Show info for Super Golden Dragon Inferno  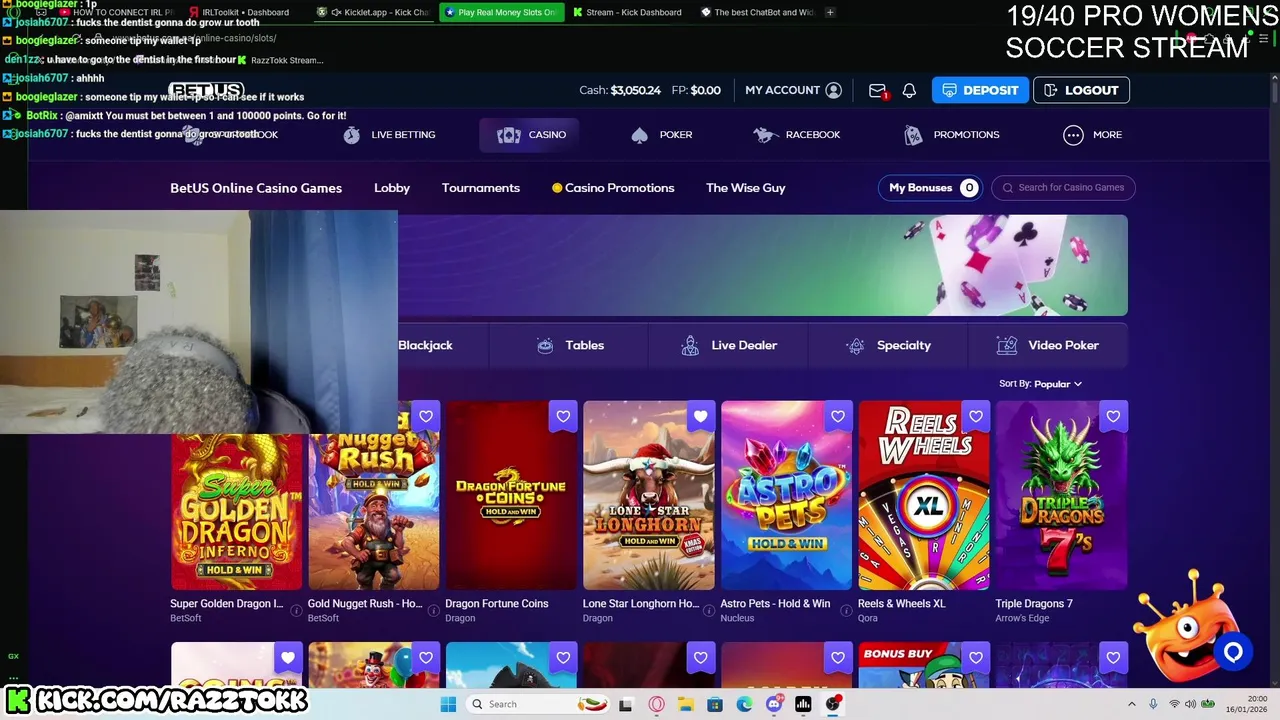pos(296,610)
